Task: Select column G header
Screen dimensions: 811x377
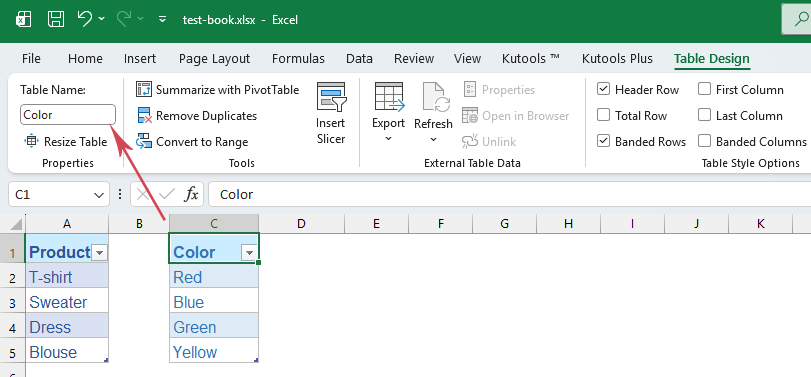Action: click(504, 223)
